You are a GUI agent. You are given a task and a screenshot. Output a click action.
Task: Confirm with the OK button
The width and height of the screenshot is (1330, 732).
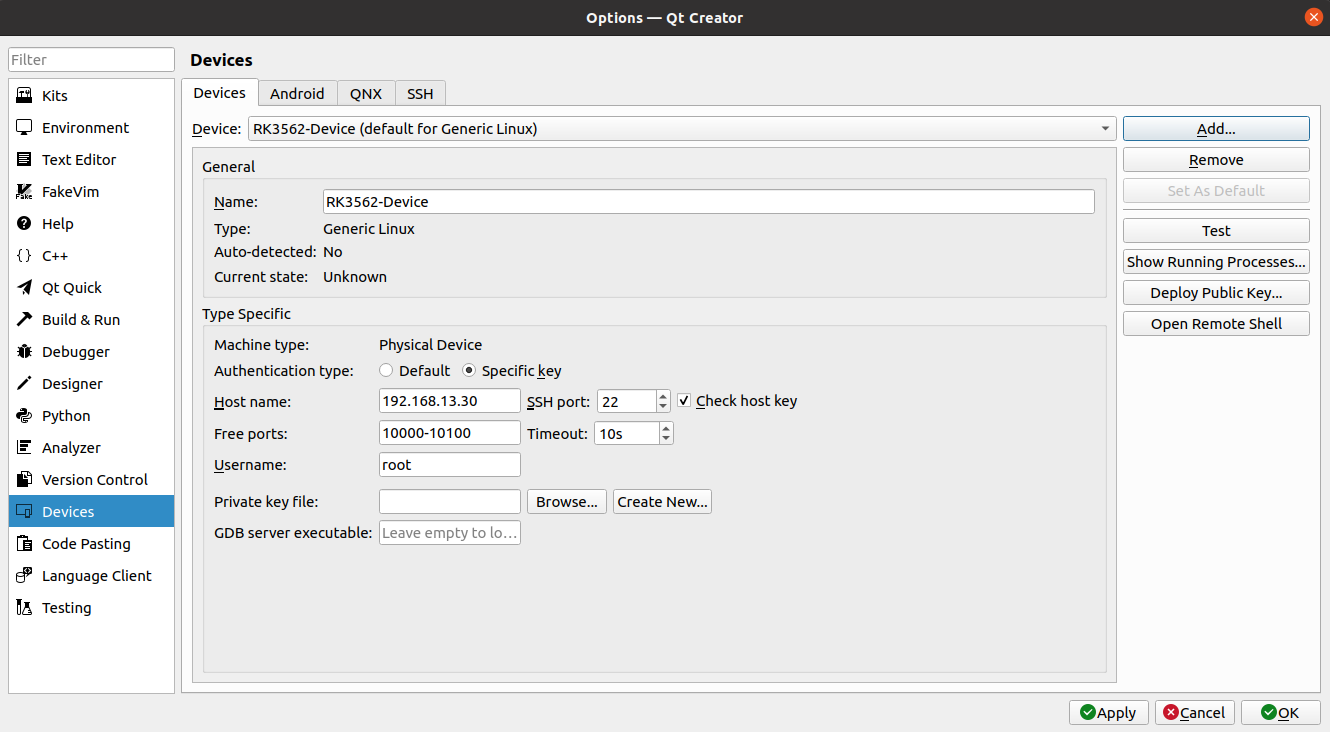(x=1280, y=713)
